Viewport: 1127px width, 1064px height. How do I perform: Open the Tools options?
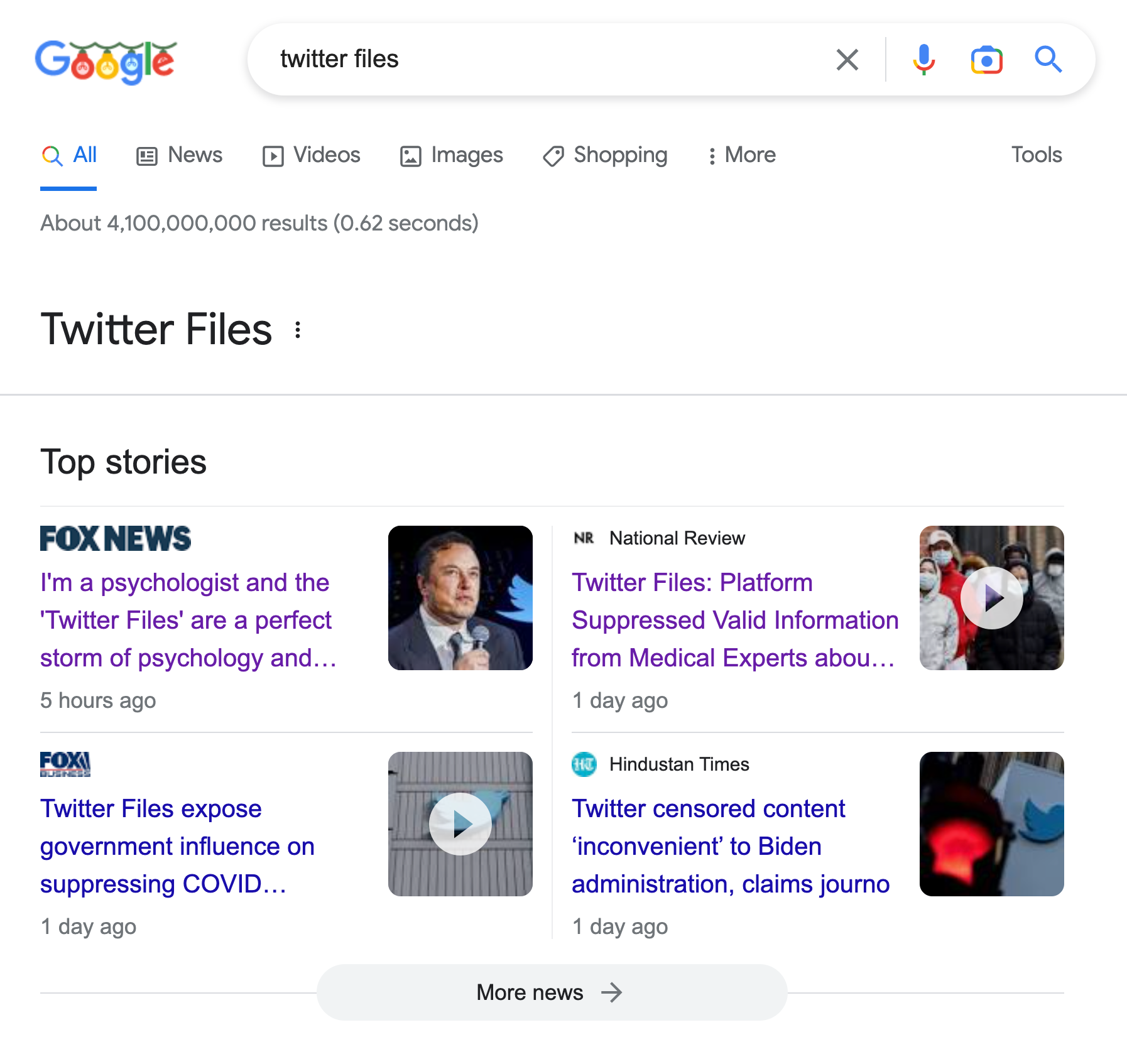pyautogui.click(x=1036, y=155)
